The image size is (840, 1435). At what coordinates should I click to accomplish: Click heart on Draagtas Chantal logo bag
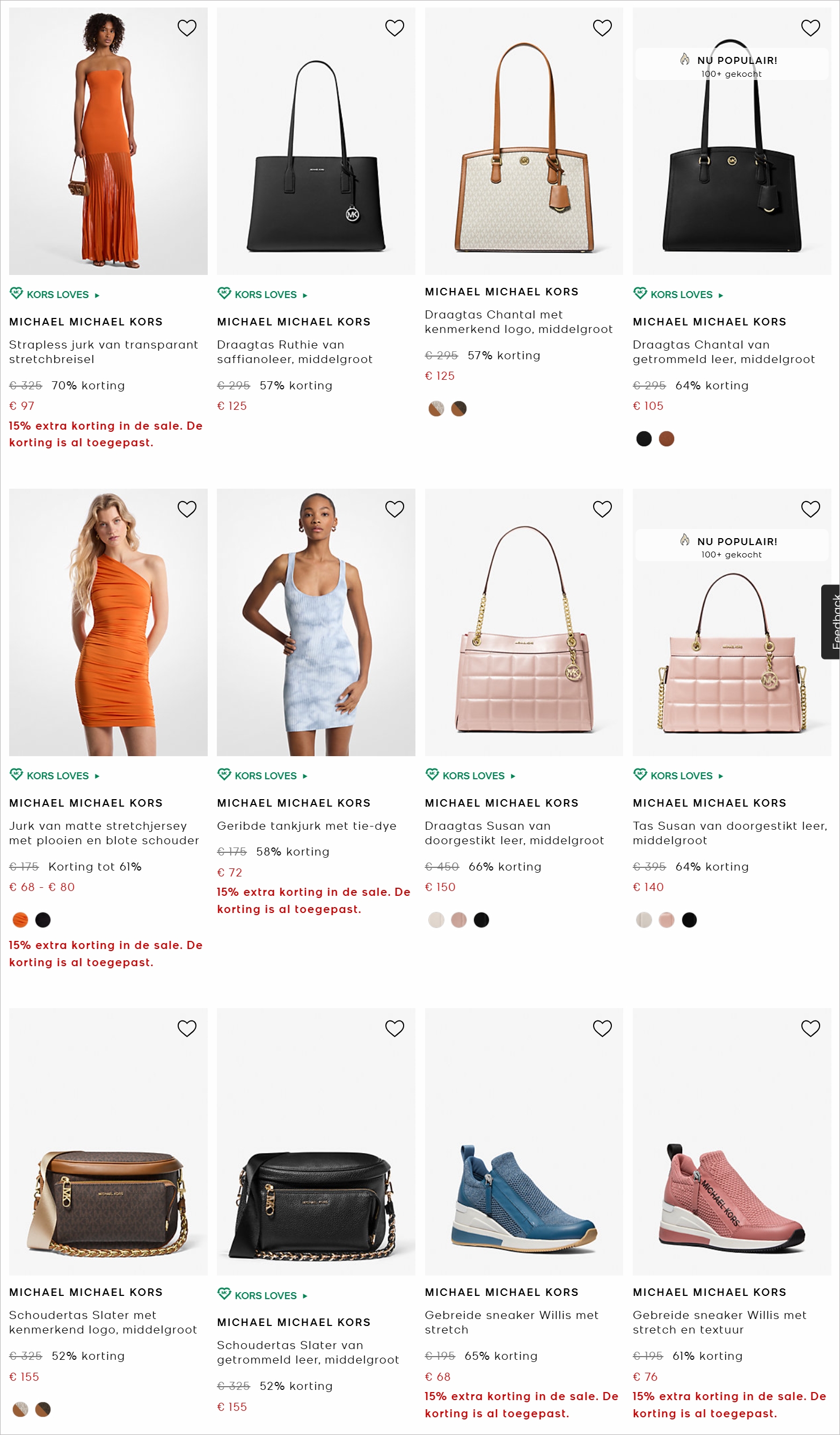[x=602, y=28]
